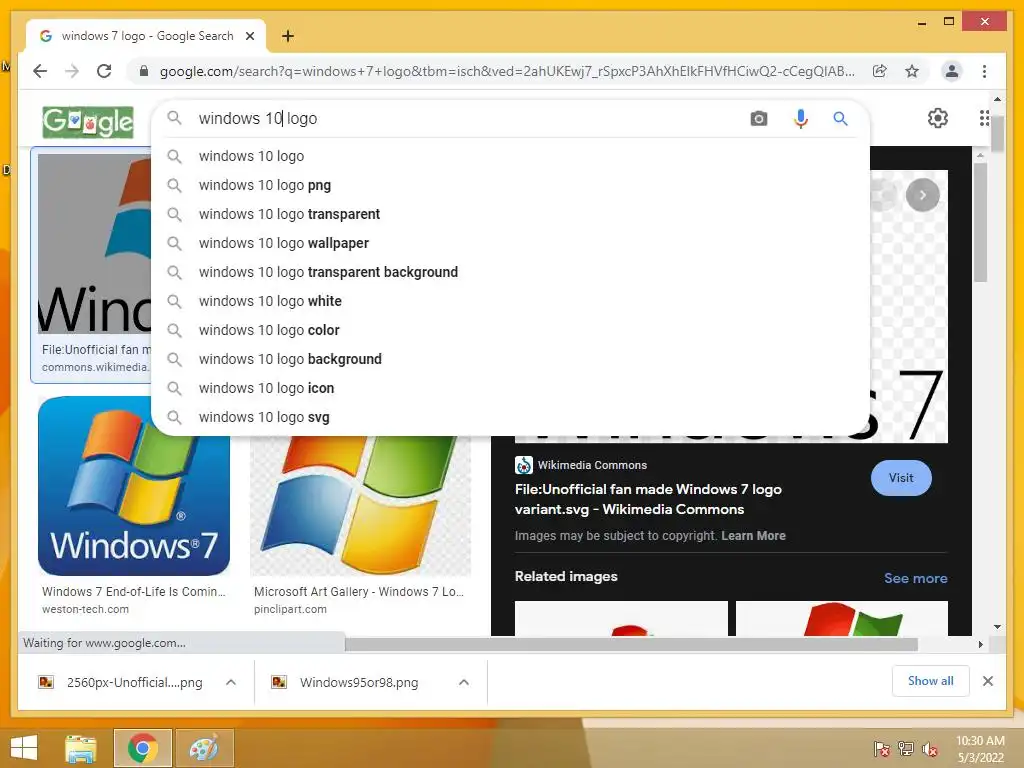Open the commons.wikimedia Windows thumbnail
Viewport: 1024px width, 768px height.
(95, 244)
